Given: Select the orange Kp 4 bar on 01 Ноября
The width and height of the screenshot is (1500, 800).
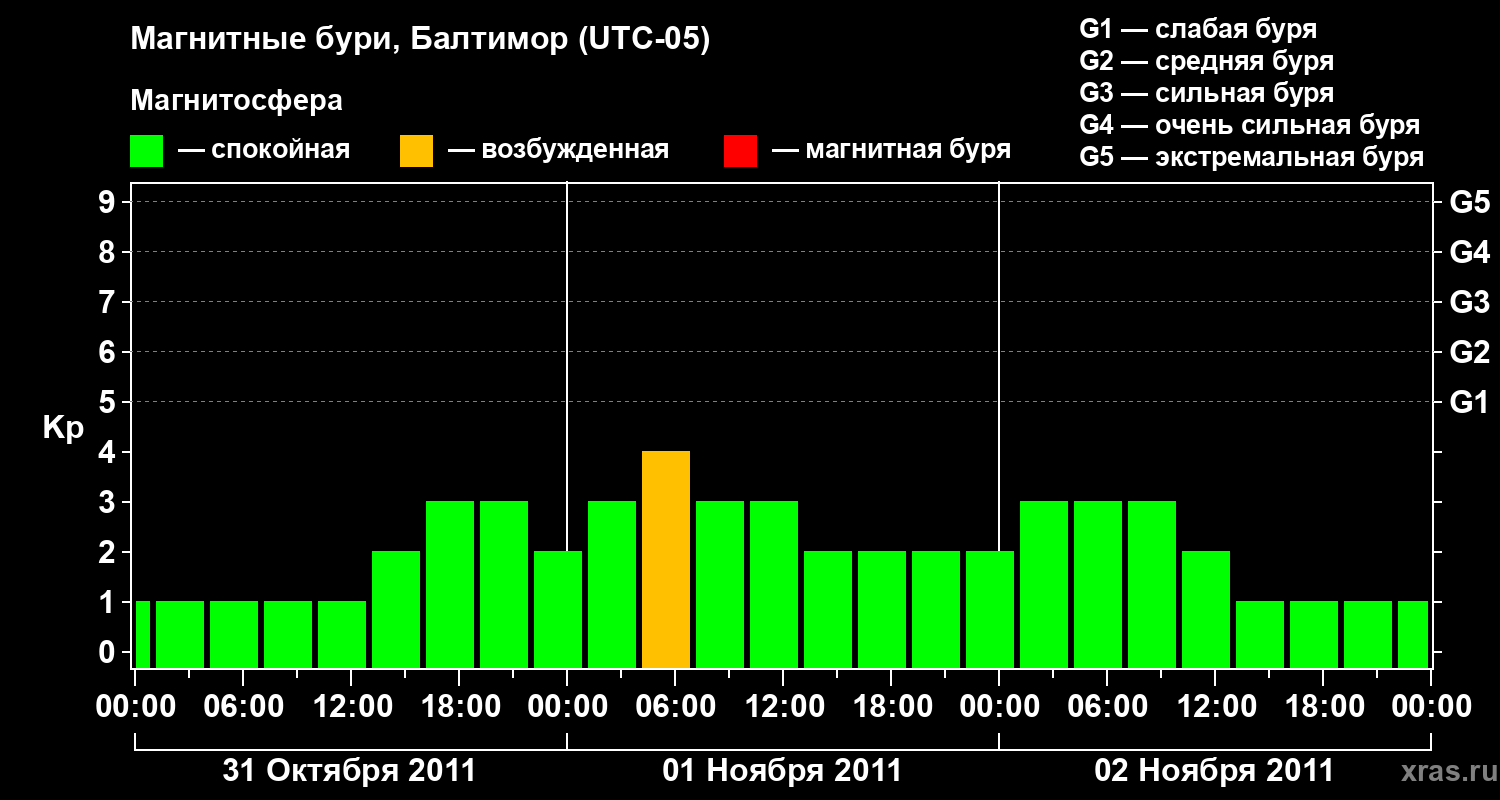Looking at the screenshot, I should 666,560.
